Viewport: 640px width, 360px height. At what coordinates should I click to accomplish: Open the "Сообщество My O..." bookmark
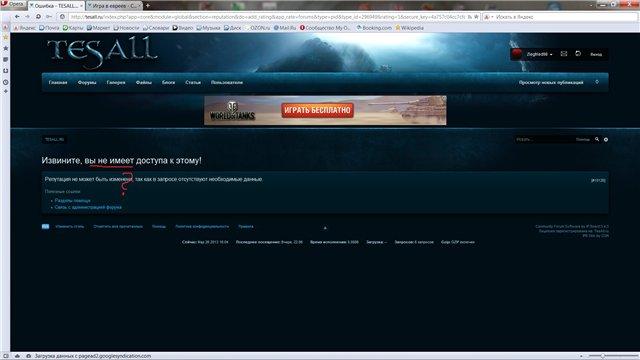325,28
